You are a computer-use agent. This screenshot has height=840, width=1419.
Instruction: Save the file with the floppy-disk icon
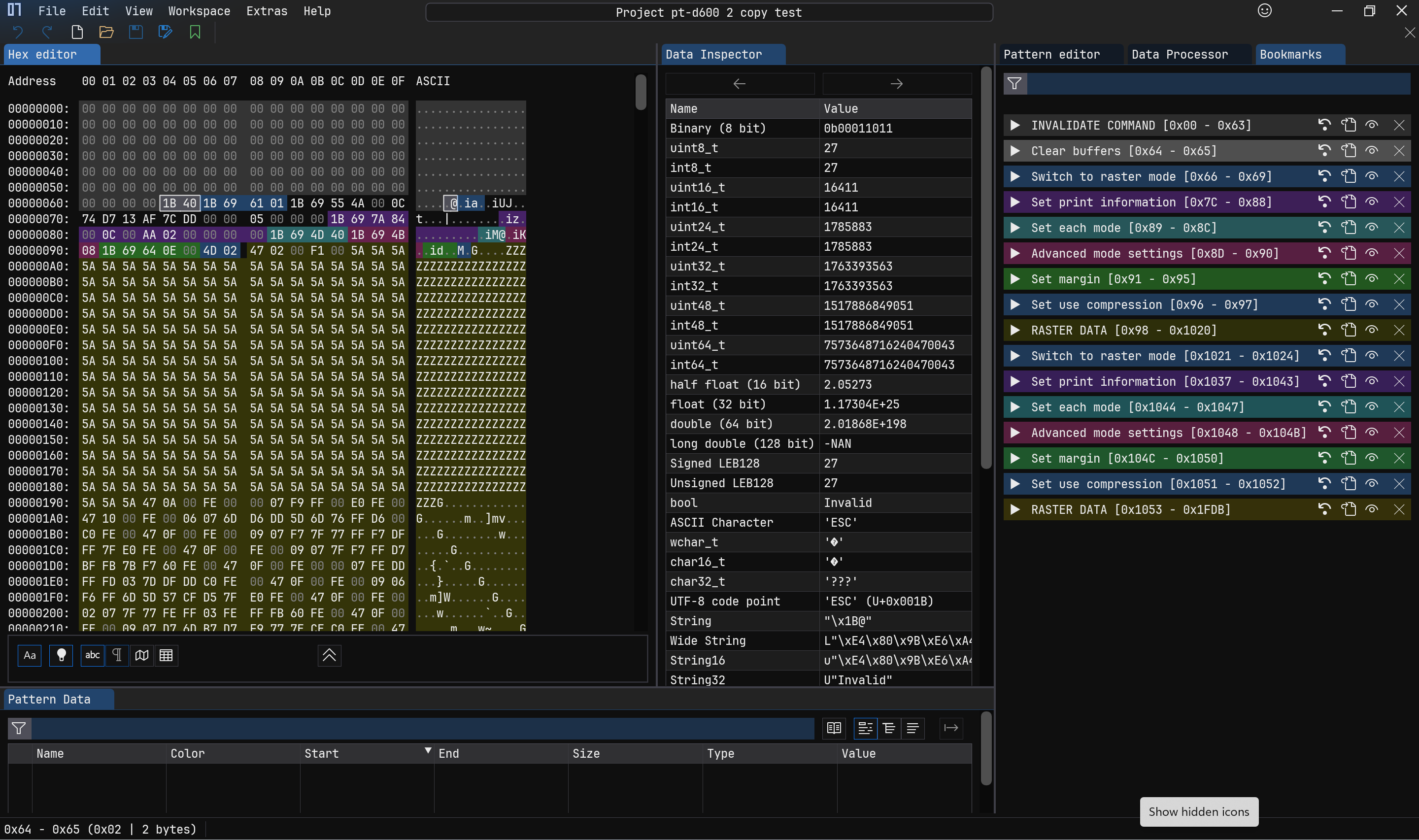click(136, 32)
